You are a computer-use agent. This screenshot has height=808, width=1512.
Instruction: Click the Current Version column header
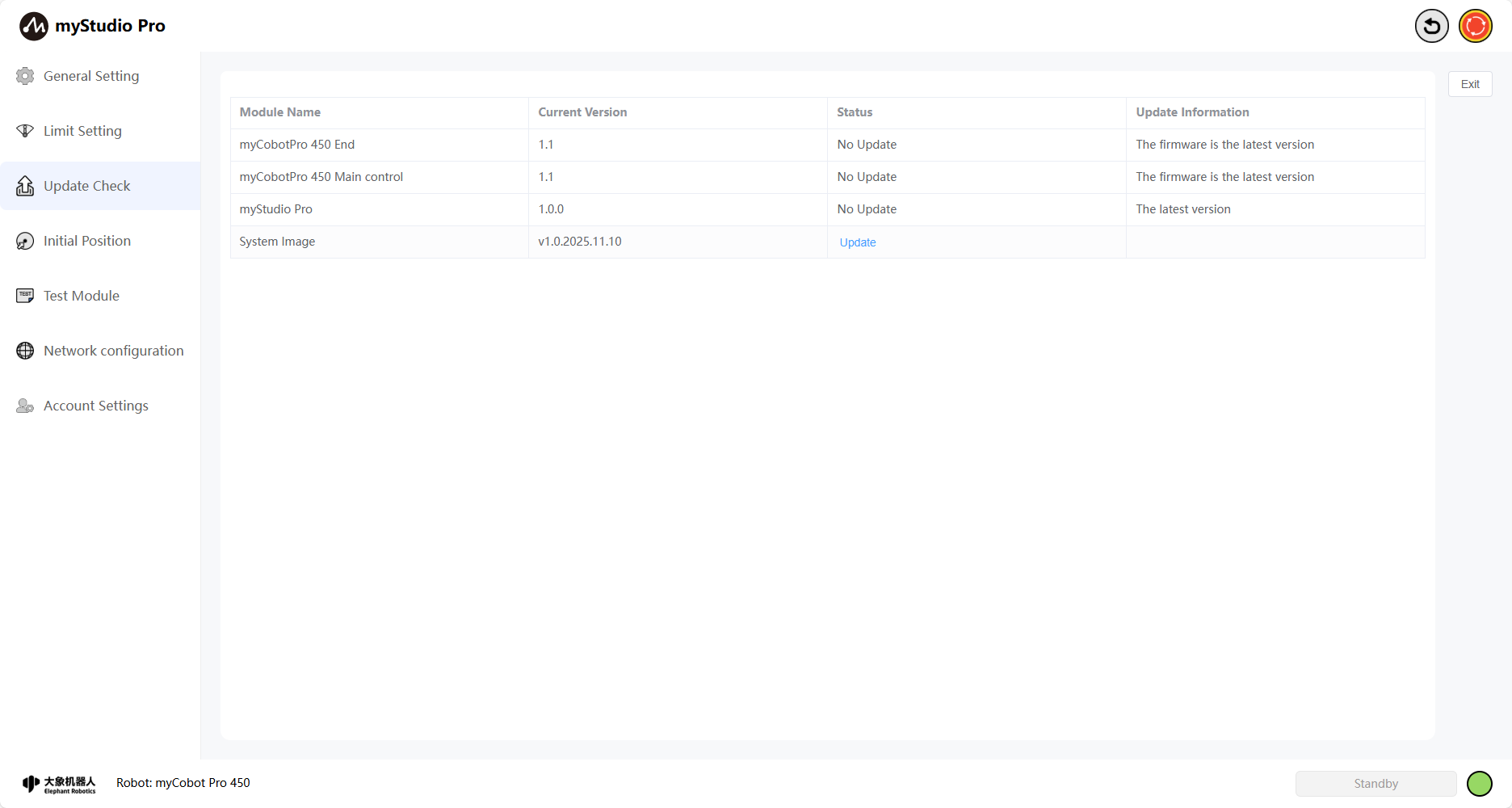click(582, 112)
